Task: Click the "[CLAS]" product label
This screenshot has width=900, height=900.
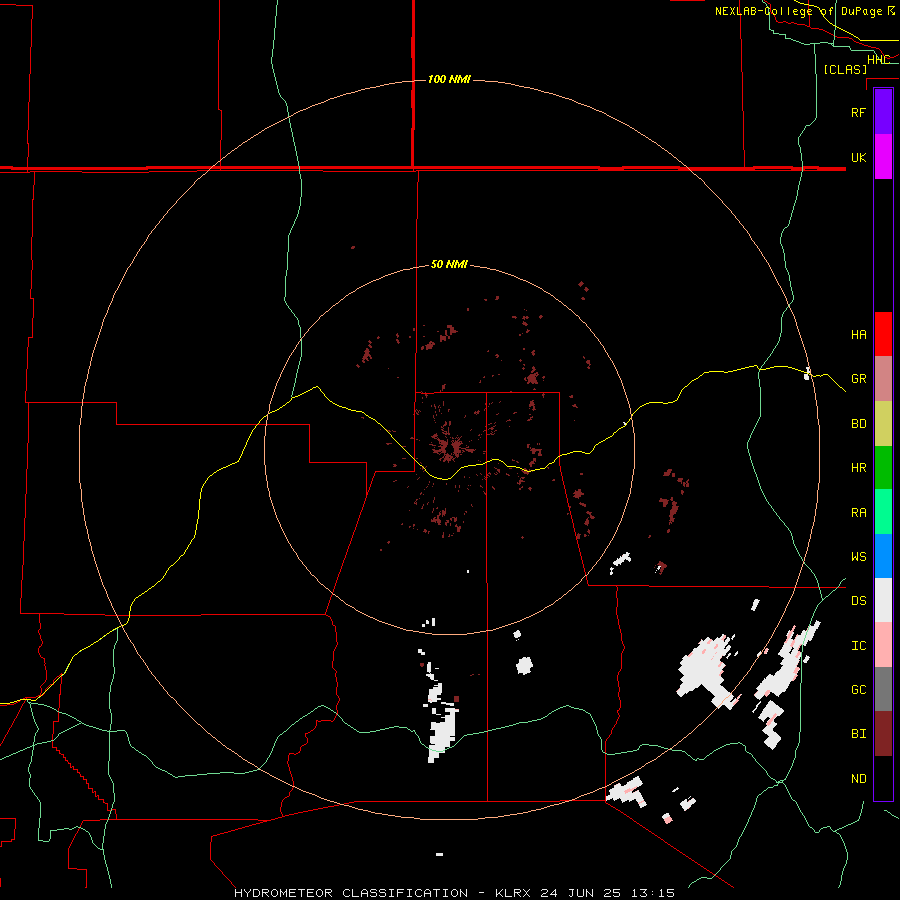Action: pyautogui.click(x=845, y=69)
